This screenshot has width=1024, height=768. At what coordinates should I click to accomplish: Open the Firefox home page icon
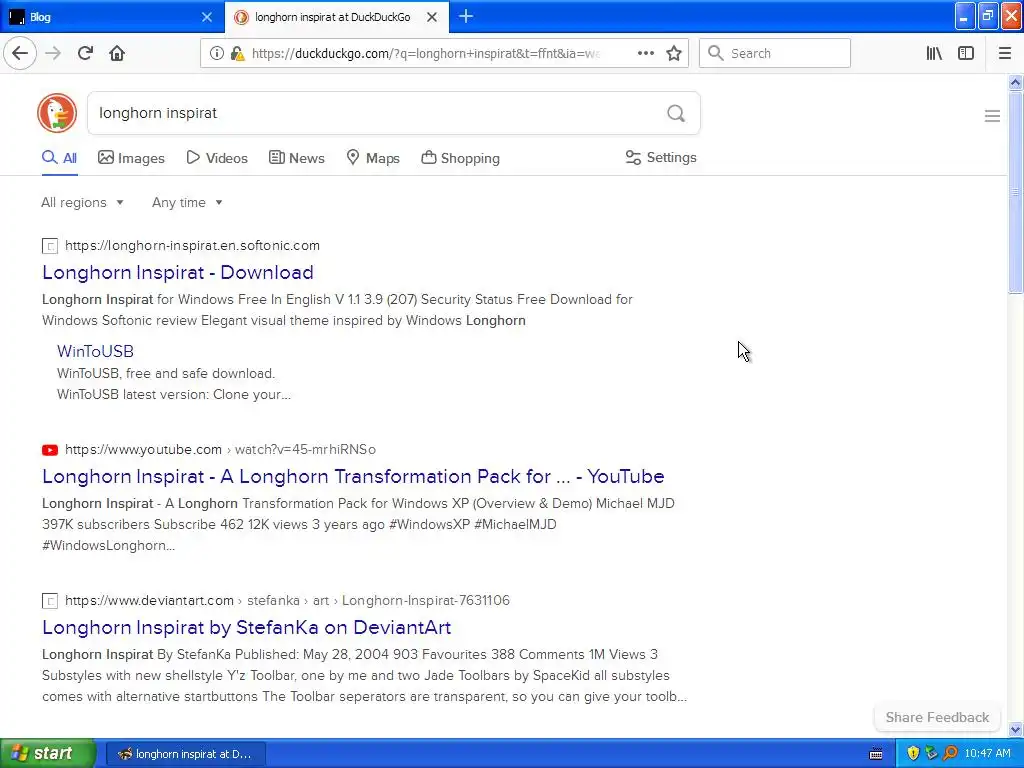pyautogui.click(x=117, y=53)
